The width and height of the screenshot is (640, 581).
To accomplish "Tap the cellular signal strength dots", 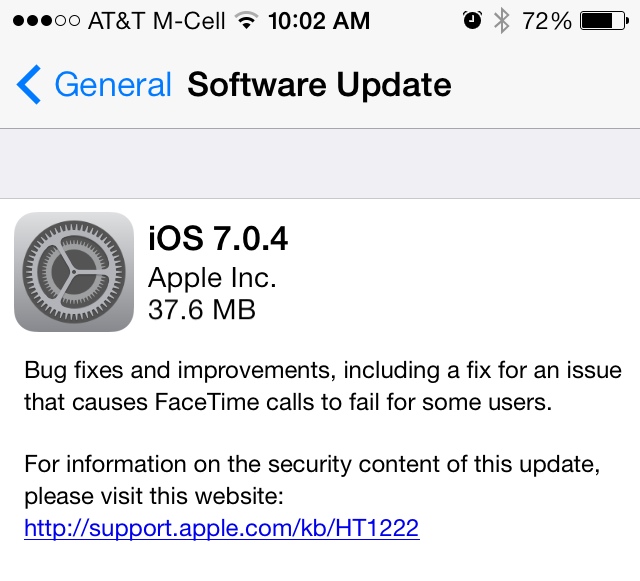I will pos(46,20).
